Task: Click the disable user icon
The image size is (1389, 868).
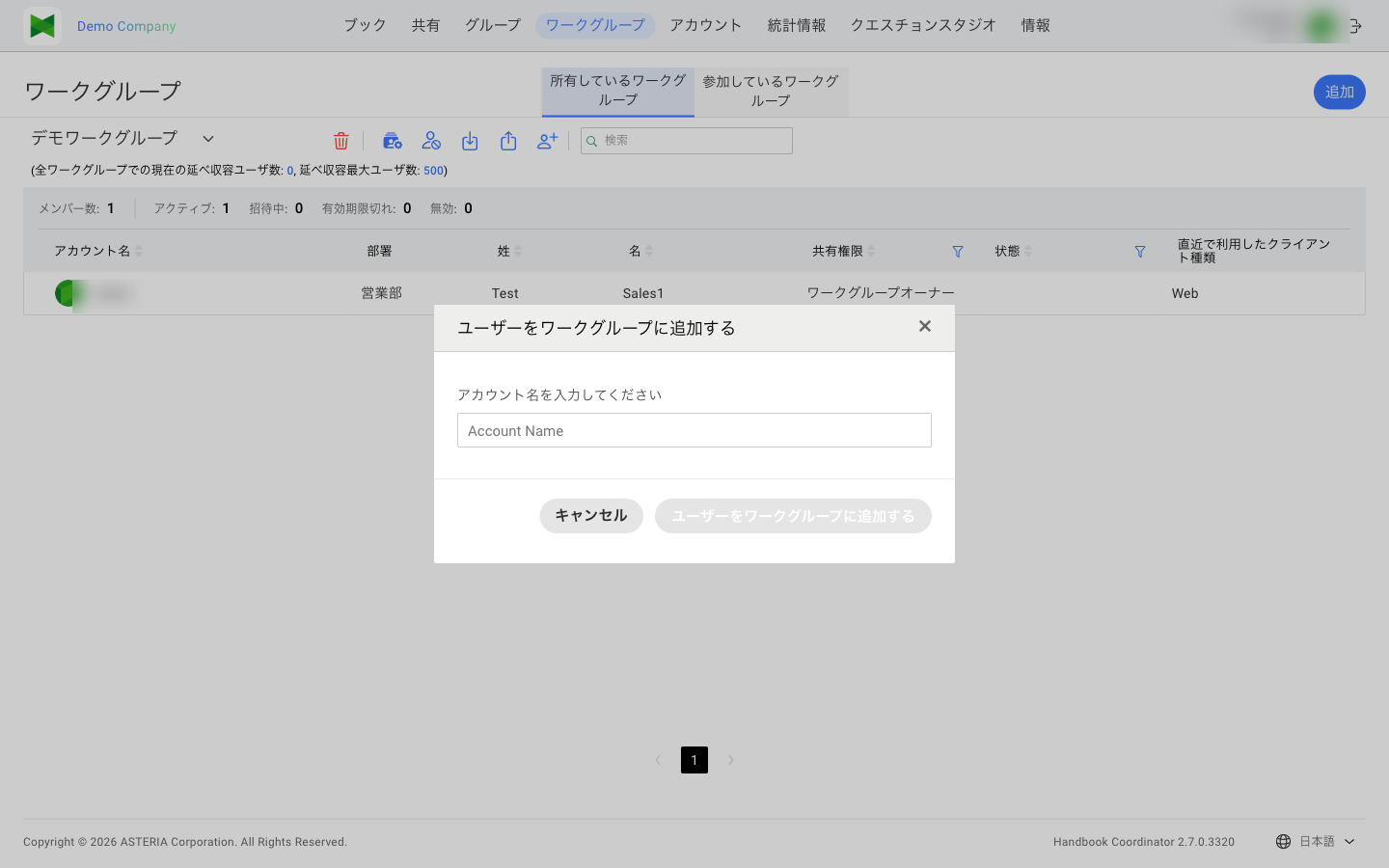Action: tap(431, 141)
